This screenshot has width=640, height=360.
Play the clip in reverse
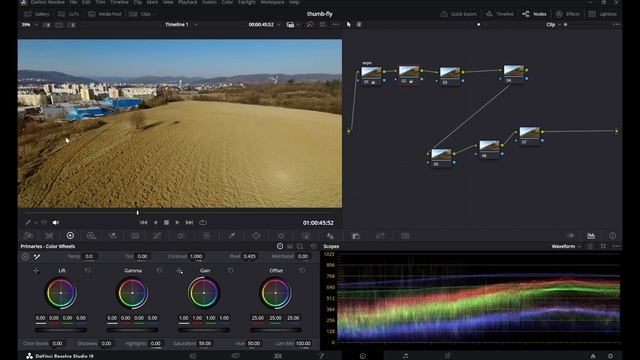[x=155, y=222]
